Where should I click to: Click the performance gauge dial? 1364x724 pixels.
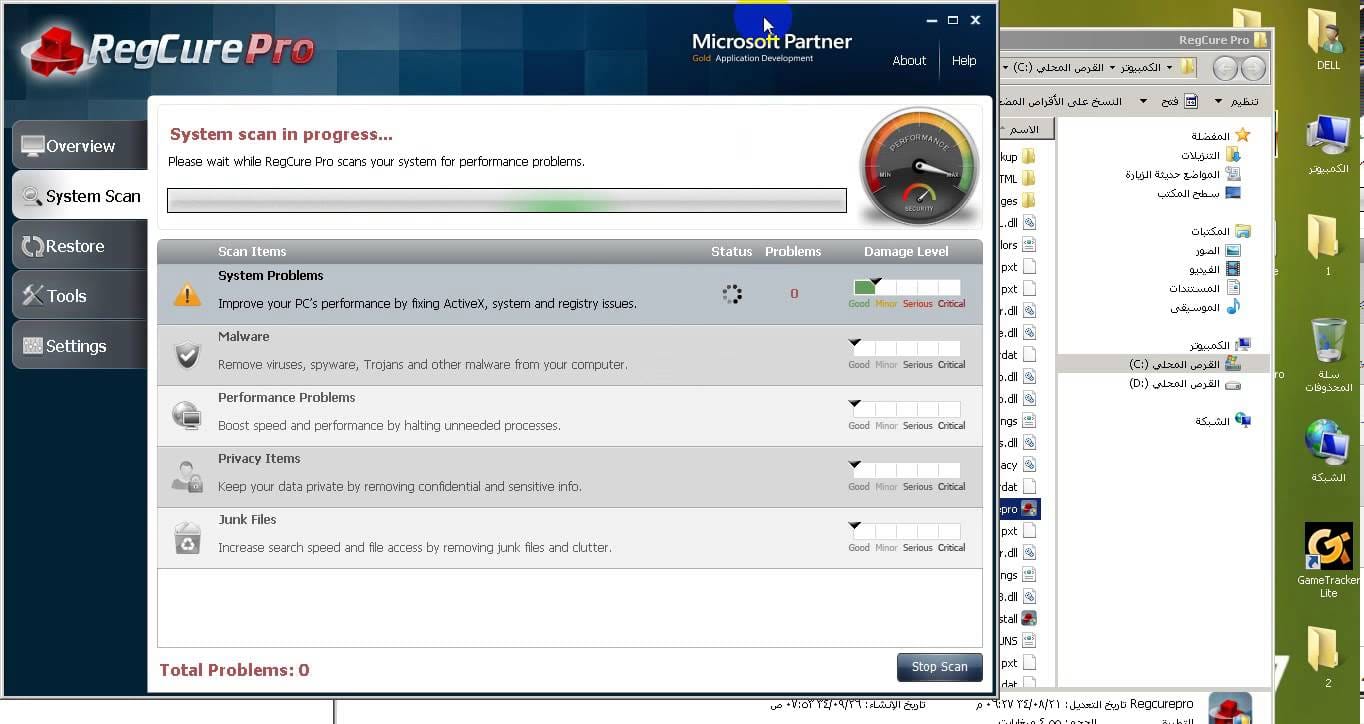click(x=919, y=166)
